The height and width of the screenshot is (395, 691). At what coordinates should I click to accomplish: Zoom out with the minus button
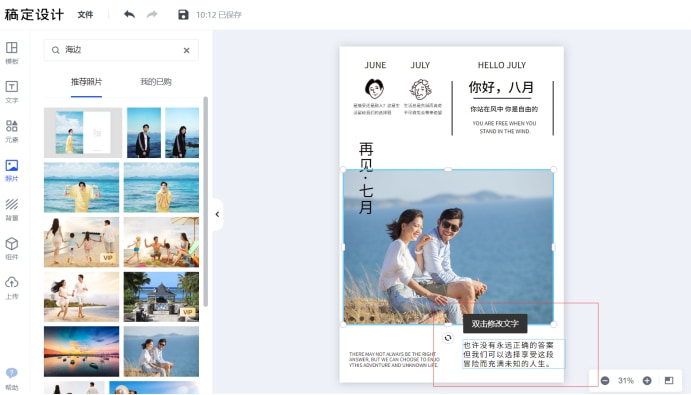pyautogui.click(x=605, y=380)
